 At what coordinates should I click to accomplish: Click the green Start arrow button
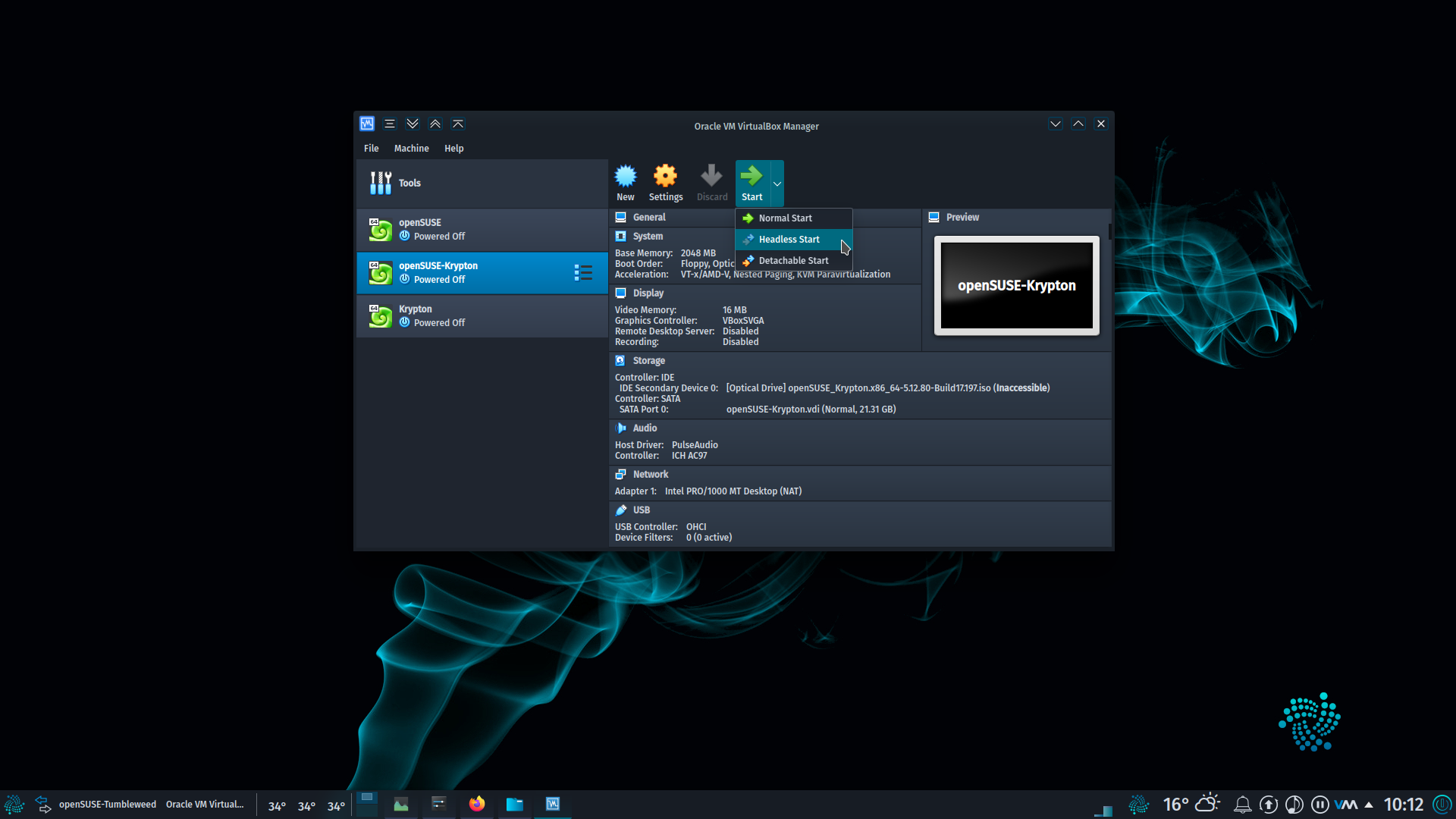point(752,183)
